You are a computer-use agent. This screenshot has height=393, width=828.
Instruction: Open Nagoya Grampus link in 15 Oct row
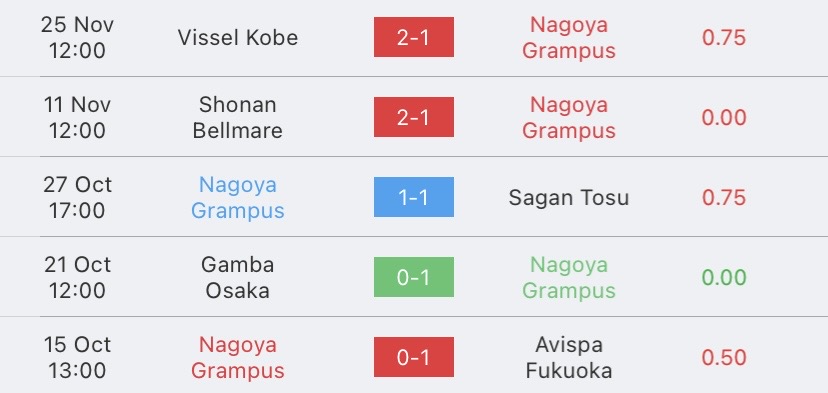click(238, 358)
